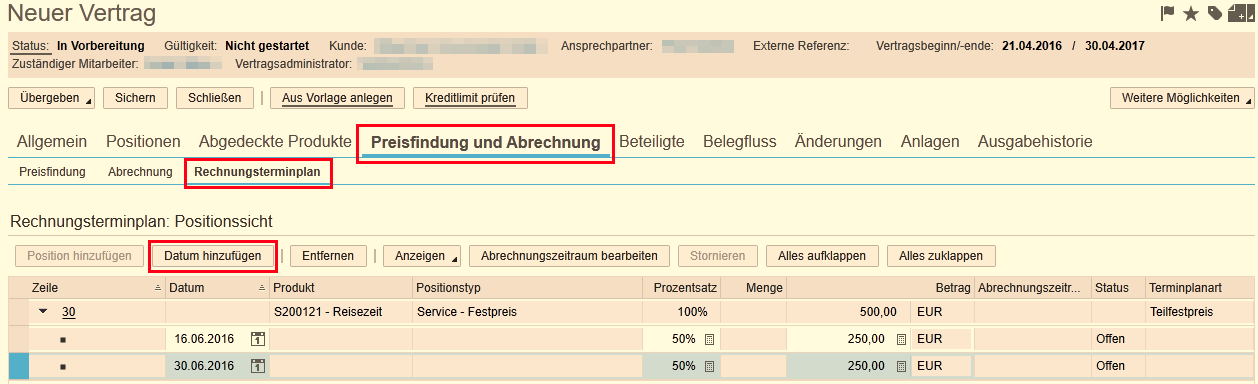
Task: Click Kreditlimit prüfen button
Action: (470, 98)
